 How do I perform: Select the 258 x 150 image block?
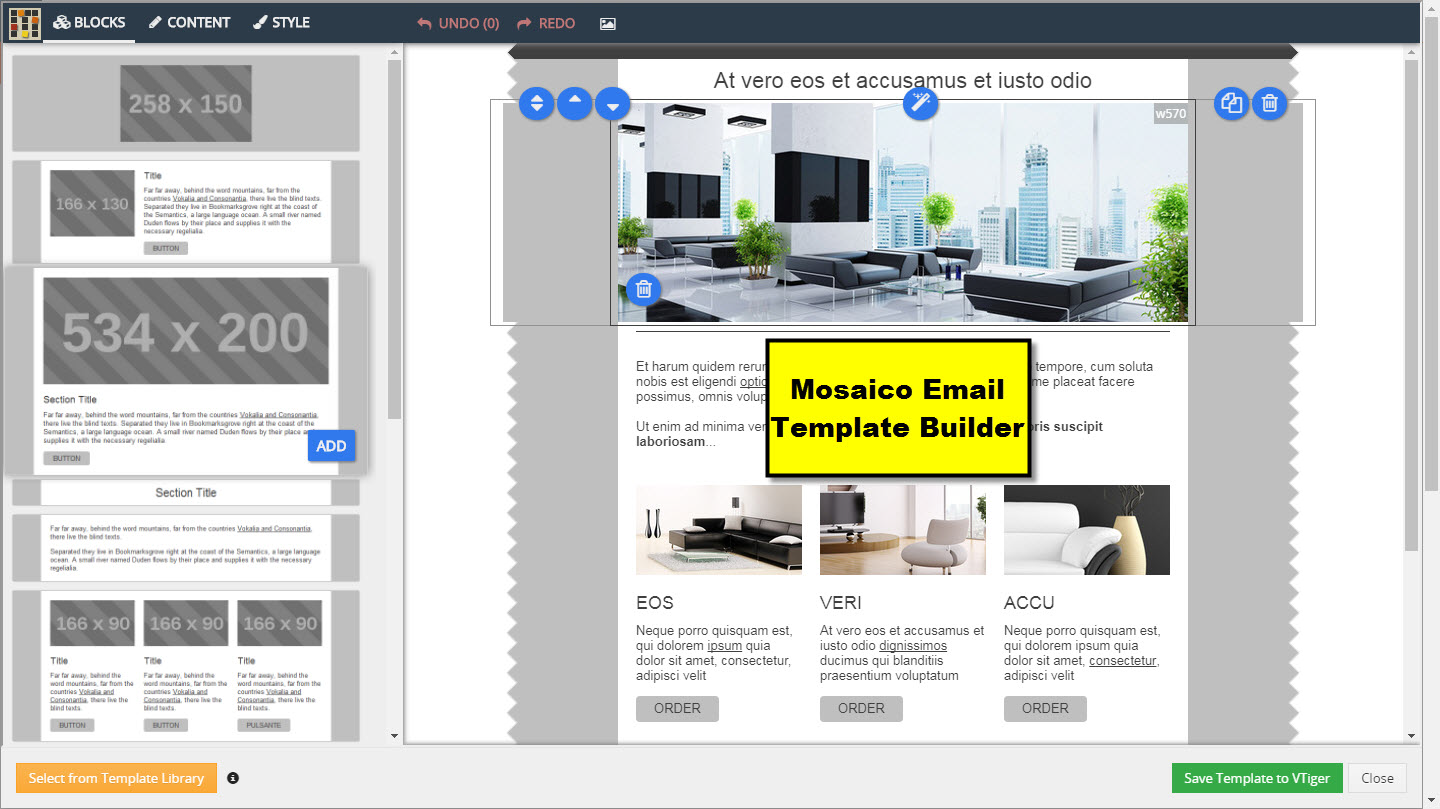(x=186, y=103)
